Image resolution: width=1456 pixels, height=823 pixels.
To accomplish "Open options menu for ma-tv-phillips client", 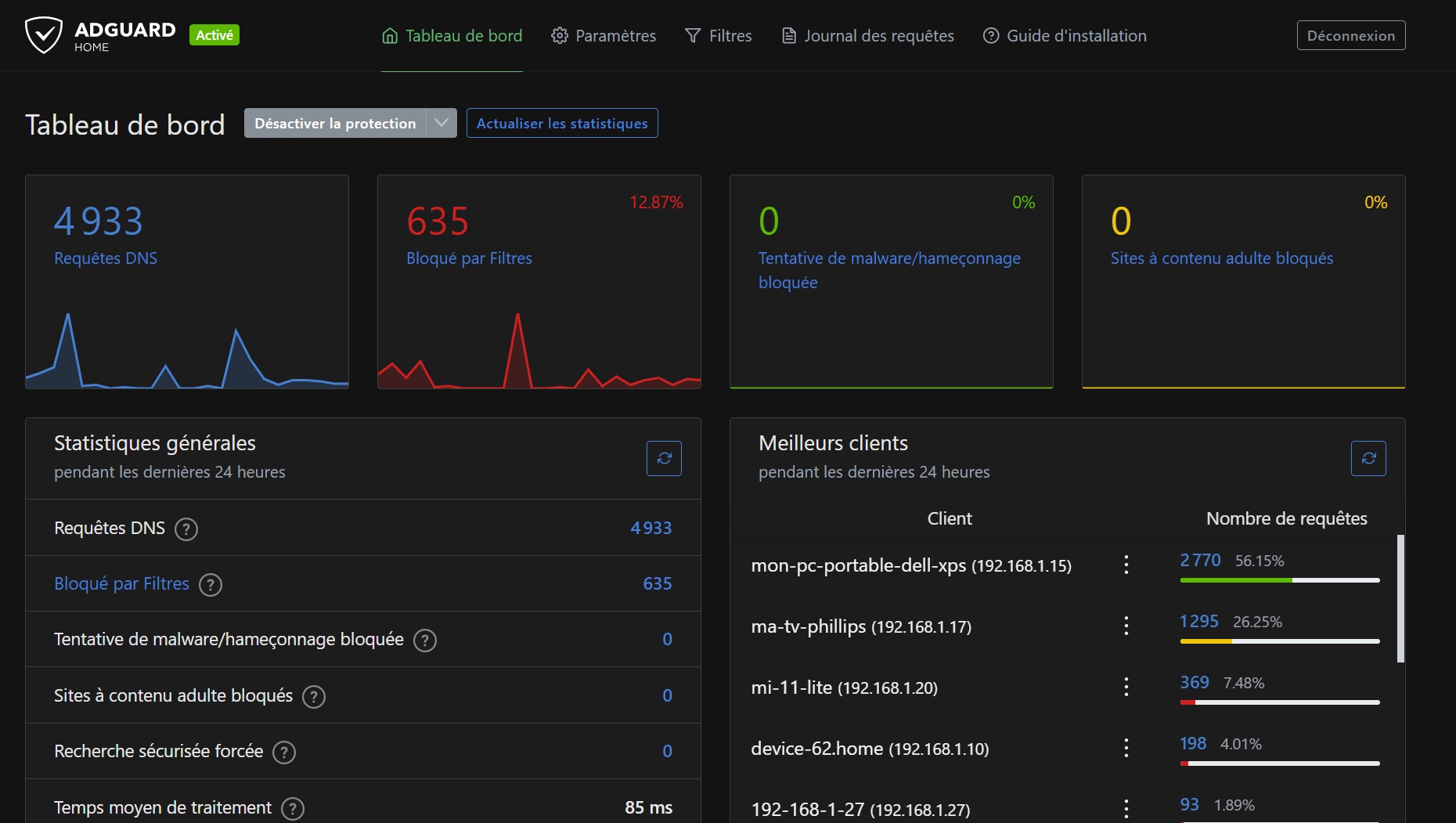I will [x=1126, y=626].
